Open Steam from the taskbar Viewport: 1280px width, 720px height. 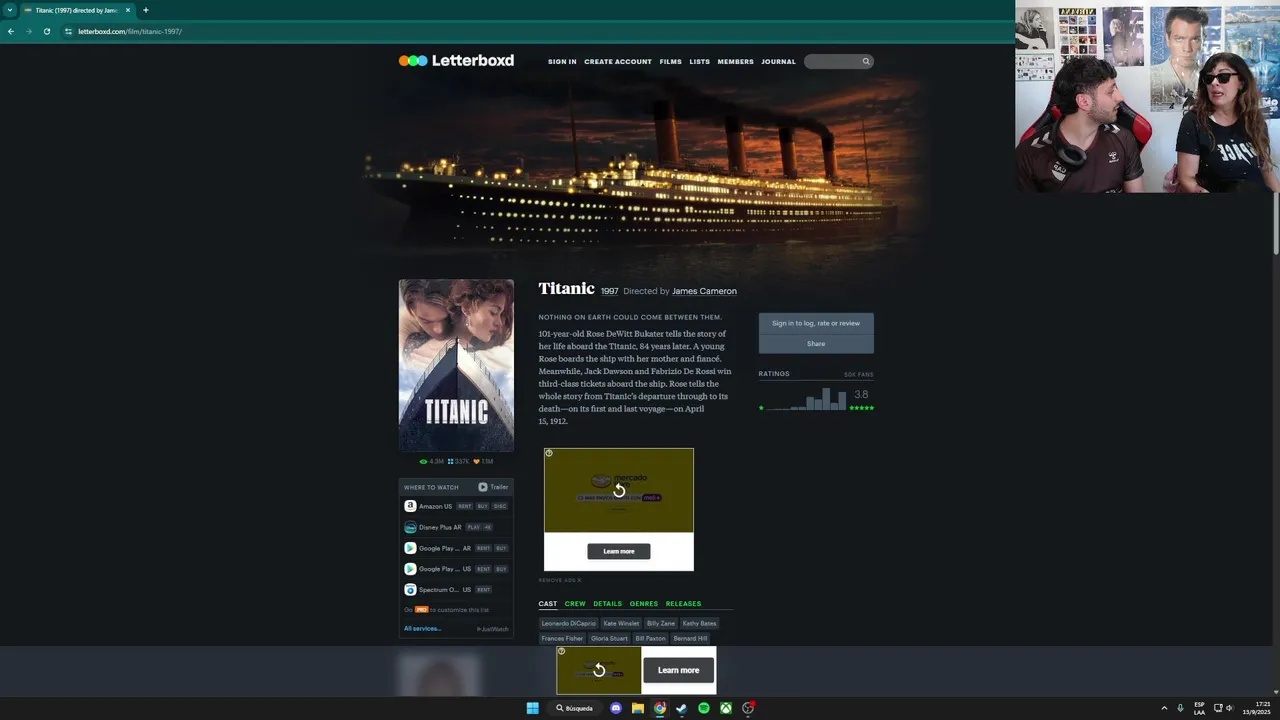(x=682, y=708)
